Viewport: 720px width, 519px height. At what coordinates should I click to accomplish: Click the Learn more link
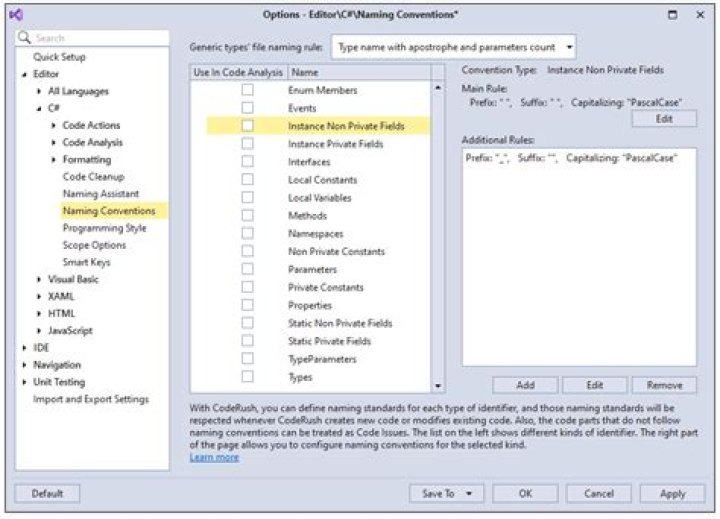click(214, 457)
